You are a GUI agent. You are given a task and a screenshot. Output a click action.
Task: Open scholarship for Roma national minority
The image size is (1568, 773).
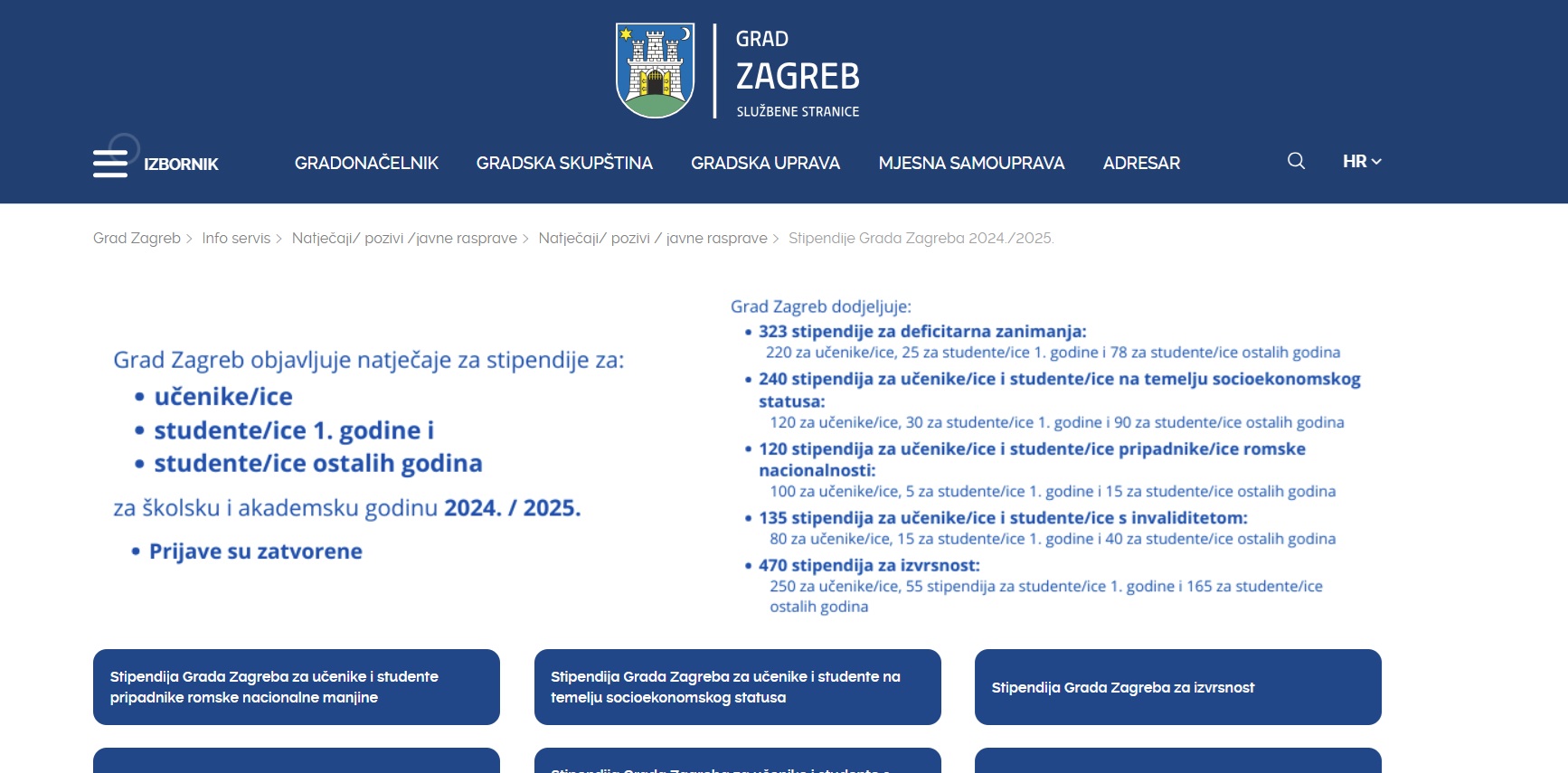click(297, 687)
